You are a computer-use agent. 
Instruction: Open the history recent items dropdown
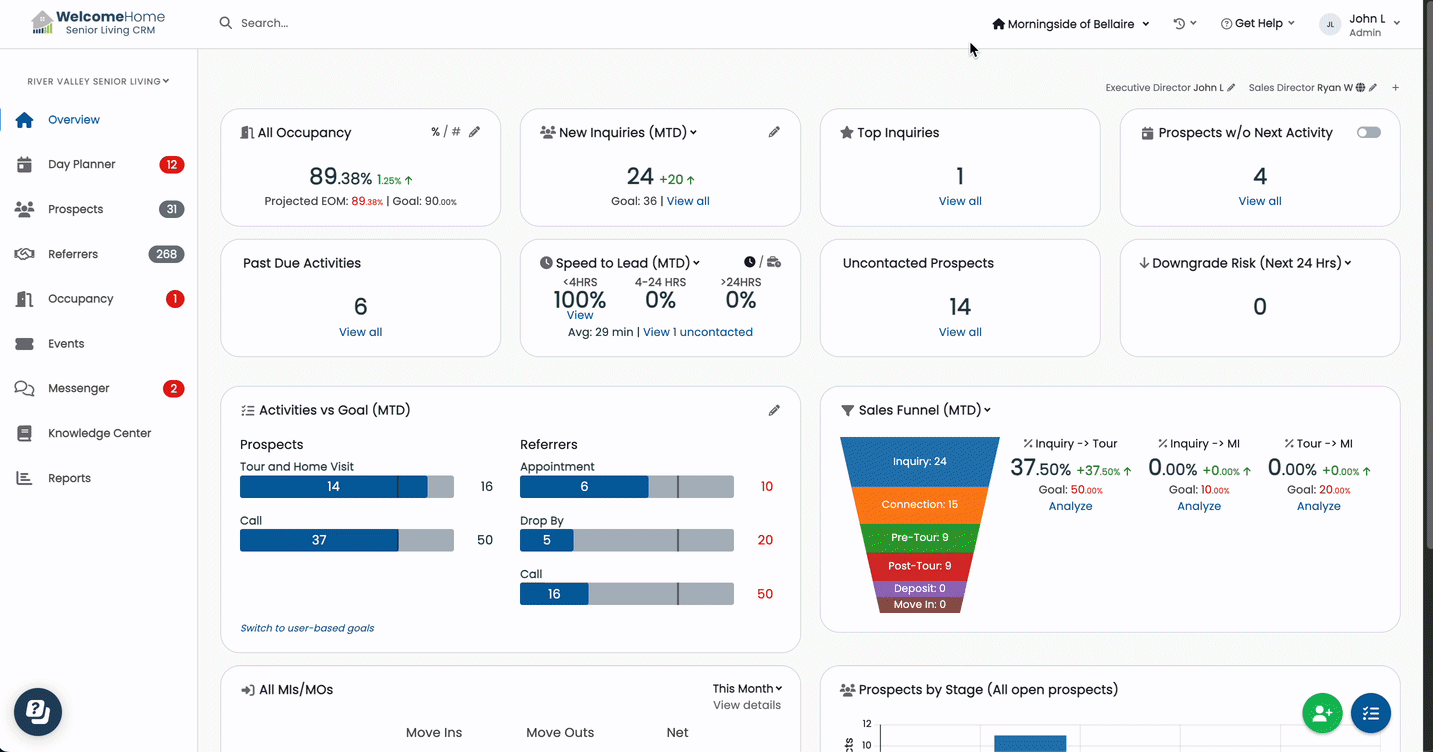(x=1185, y=24)
